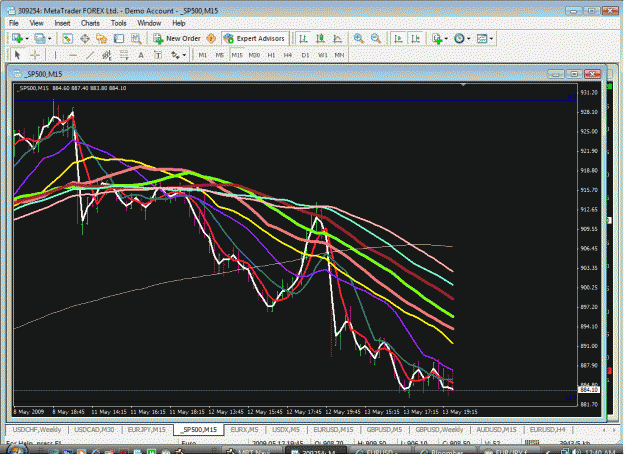This screenshot has height=454, width=625.
Task: Click the Periods clock icon
Action: (459, 39)
